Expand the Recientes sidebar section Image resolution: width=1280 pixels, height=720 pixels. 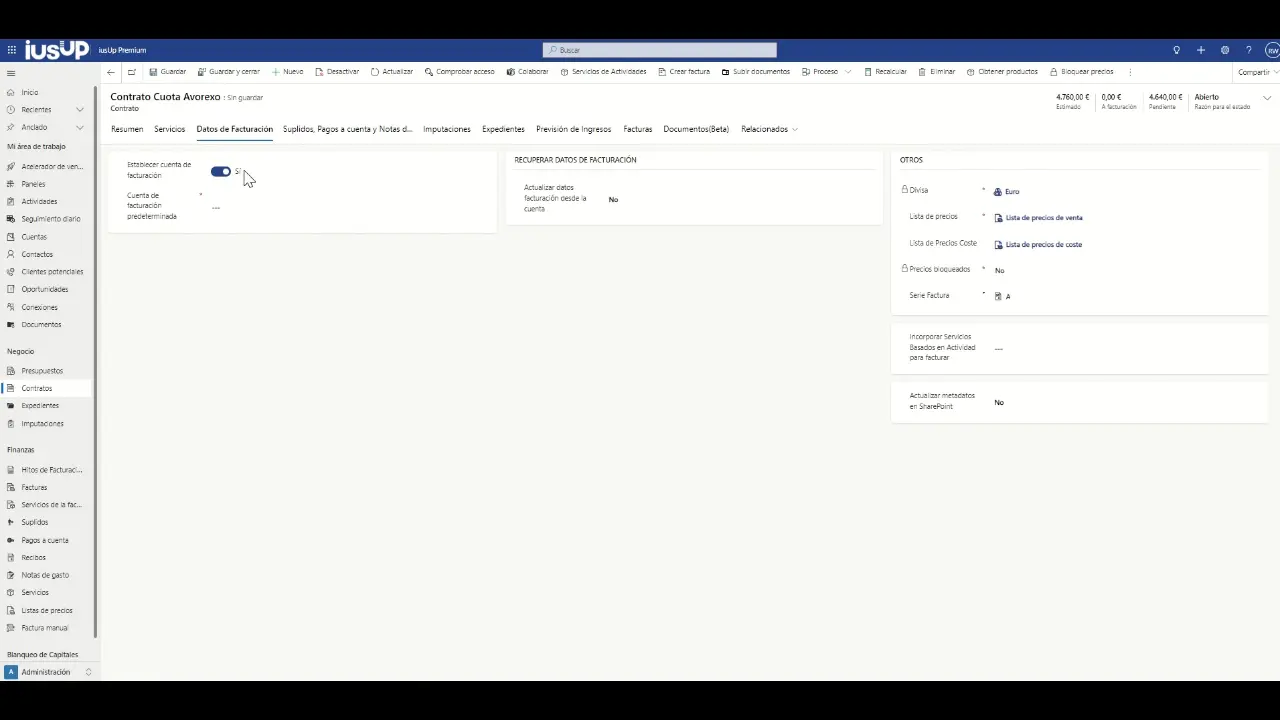(x=82, y=110)
